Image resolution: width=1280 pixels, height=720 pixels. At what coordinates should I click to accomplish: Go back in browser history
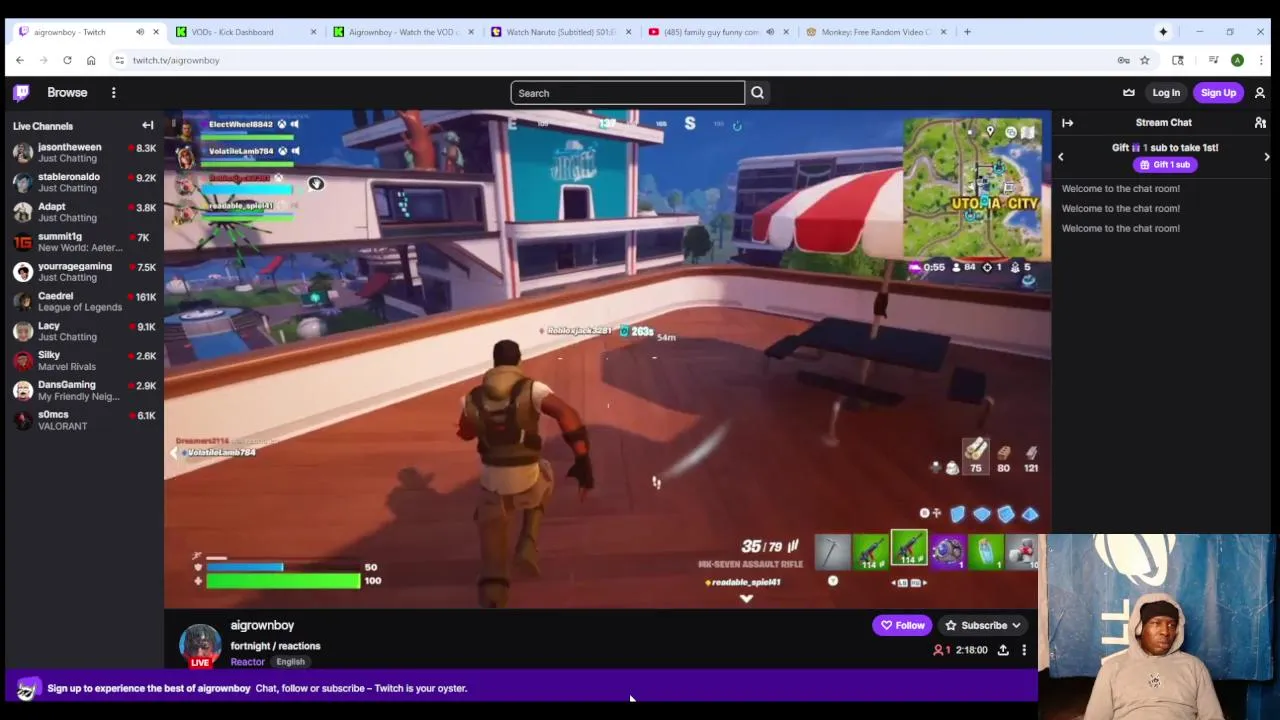[x=19, y=60]
